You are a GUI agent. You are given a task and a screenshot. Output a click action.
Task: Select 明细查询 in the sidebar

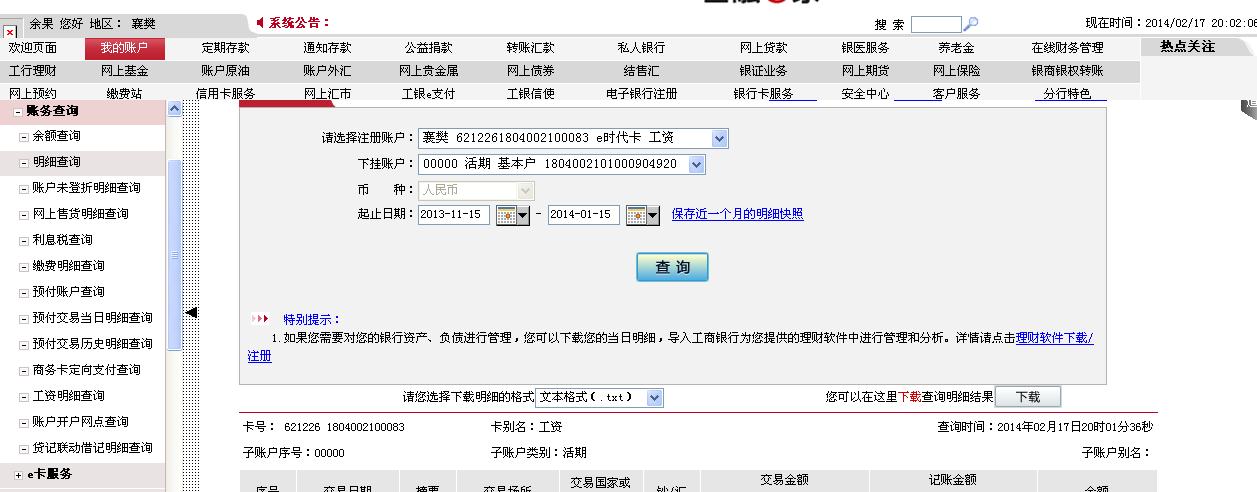click(x=56, y=162)
